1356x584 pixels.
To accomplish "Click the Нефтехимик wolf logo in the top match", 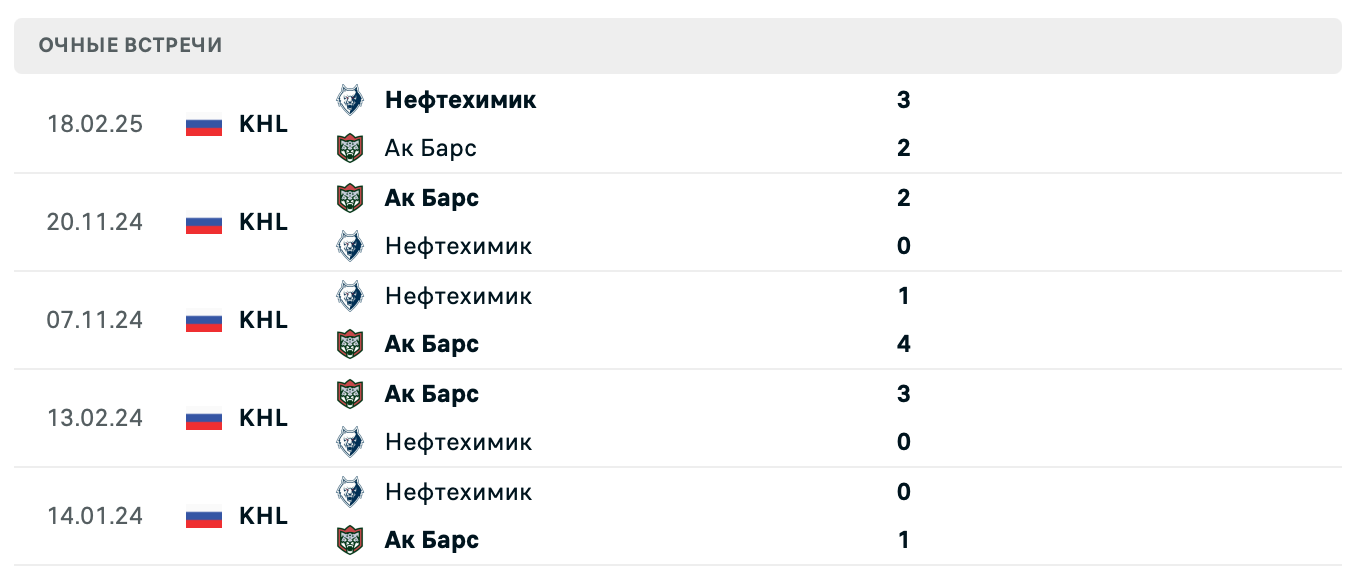I will pyautogui.click(x=352, y=100).
